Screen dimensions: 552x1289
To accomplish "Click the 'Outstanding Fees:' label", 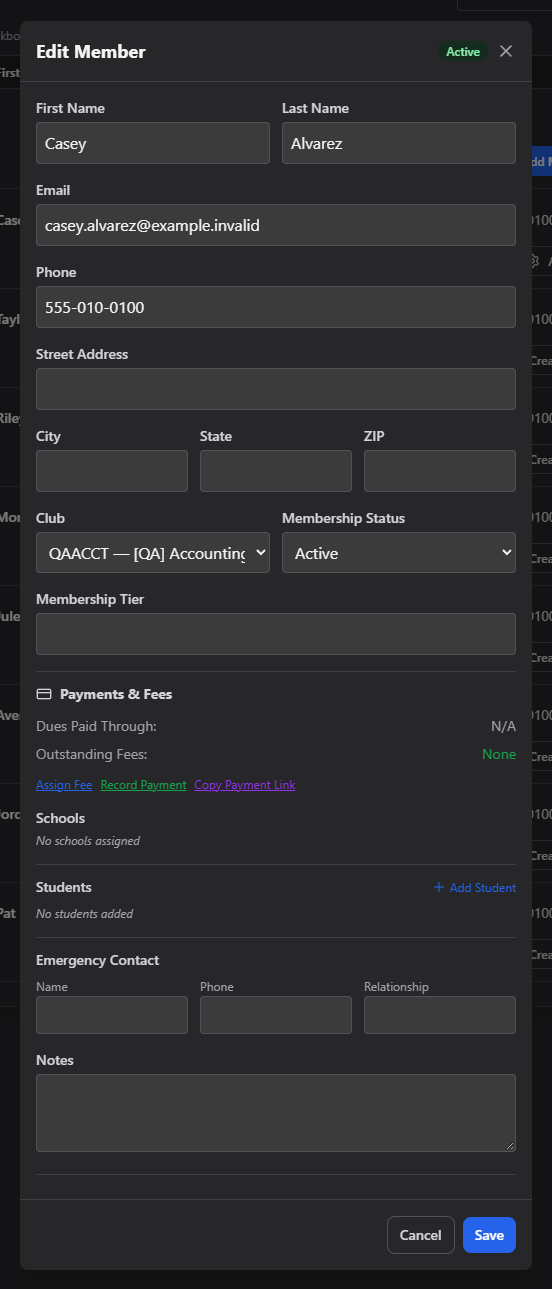I will pyautogui.click(x=92, y=754).
